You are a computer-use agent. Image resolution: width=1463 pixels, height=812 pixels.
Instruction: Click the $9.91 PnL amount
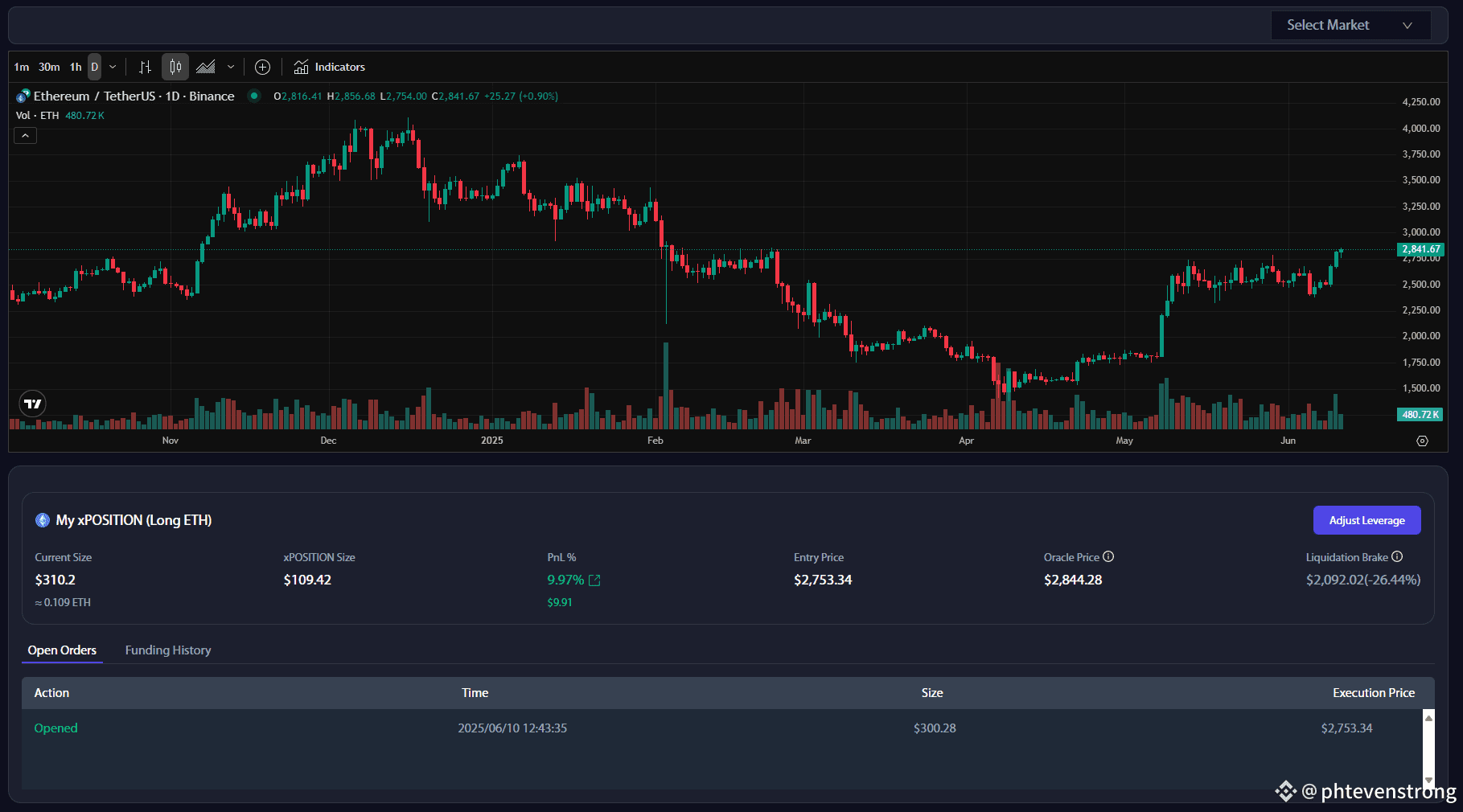coord(560,602)
